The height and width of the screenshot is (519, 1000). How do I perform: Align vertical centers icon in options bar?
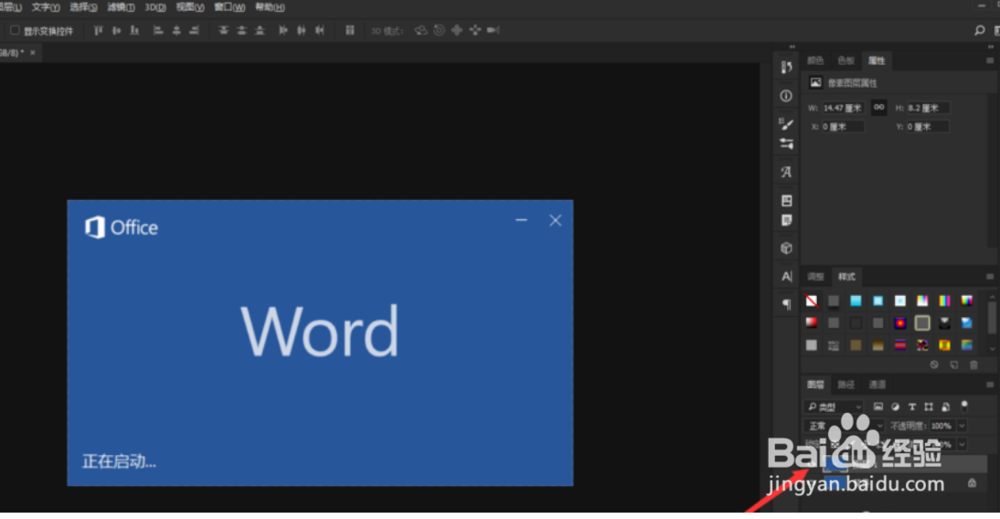(x=116, y=30)
